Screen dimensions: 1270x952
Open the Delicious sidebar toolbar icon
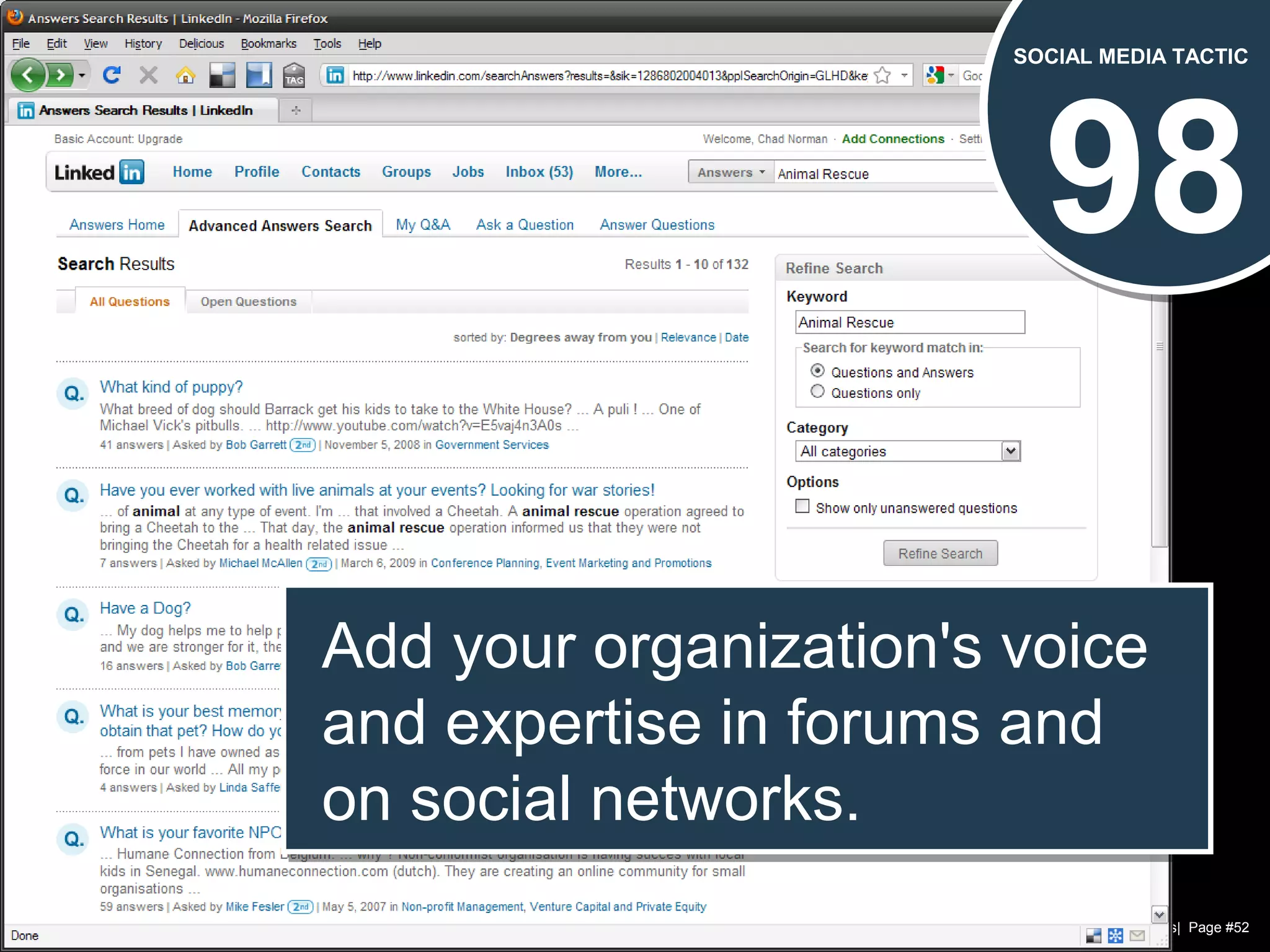pyautogui.click(x=259, y=76)
